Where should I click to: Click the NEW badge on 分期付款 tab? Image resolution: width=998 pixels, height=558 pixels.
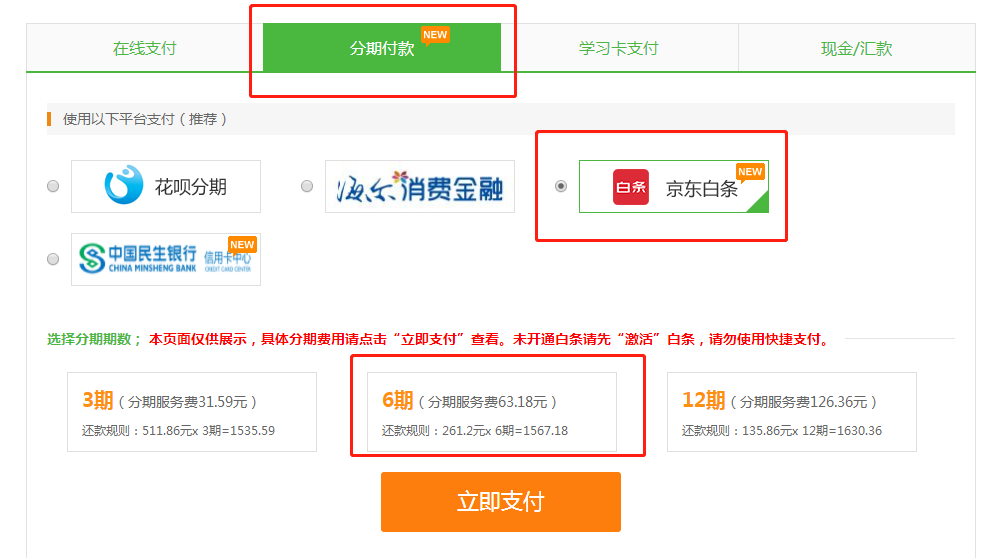[x=435, y=35]
